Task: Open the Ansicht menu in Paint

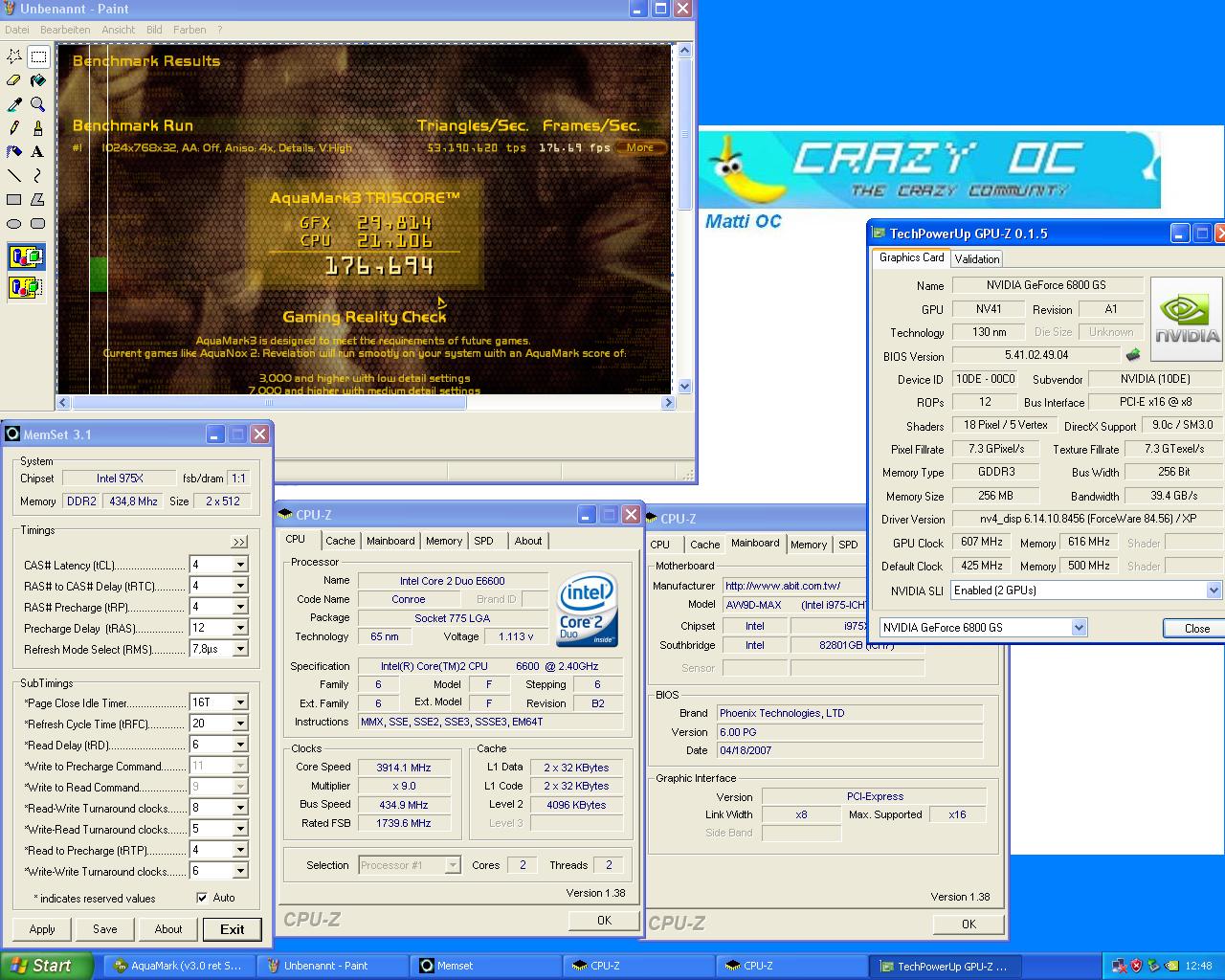Action: click(119, 30)
